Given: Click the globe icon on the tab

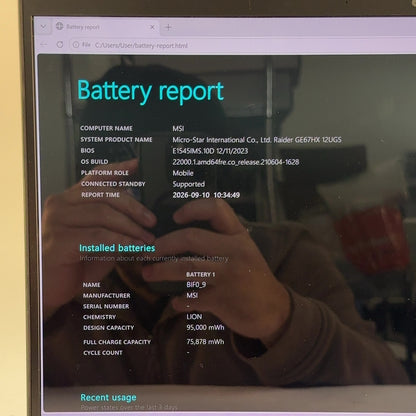Looking at the screenshot, I should coord(60,26).
